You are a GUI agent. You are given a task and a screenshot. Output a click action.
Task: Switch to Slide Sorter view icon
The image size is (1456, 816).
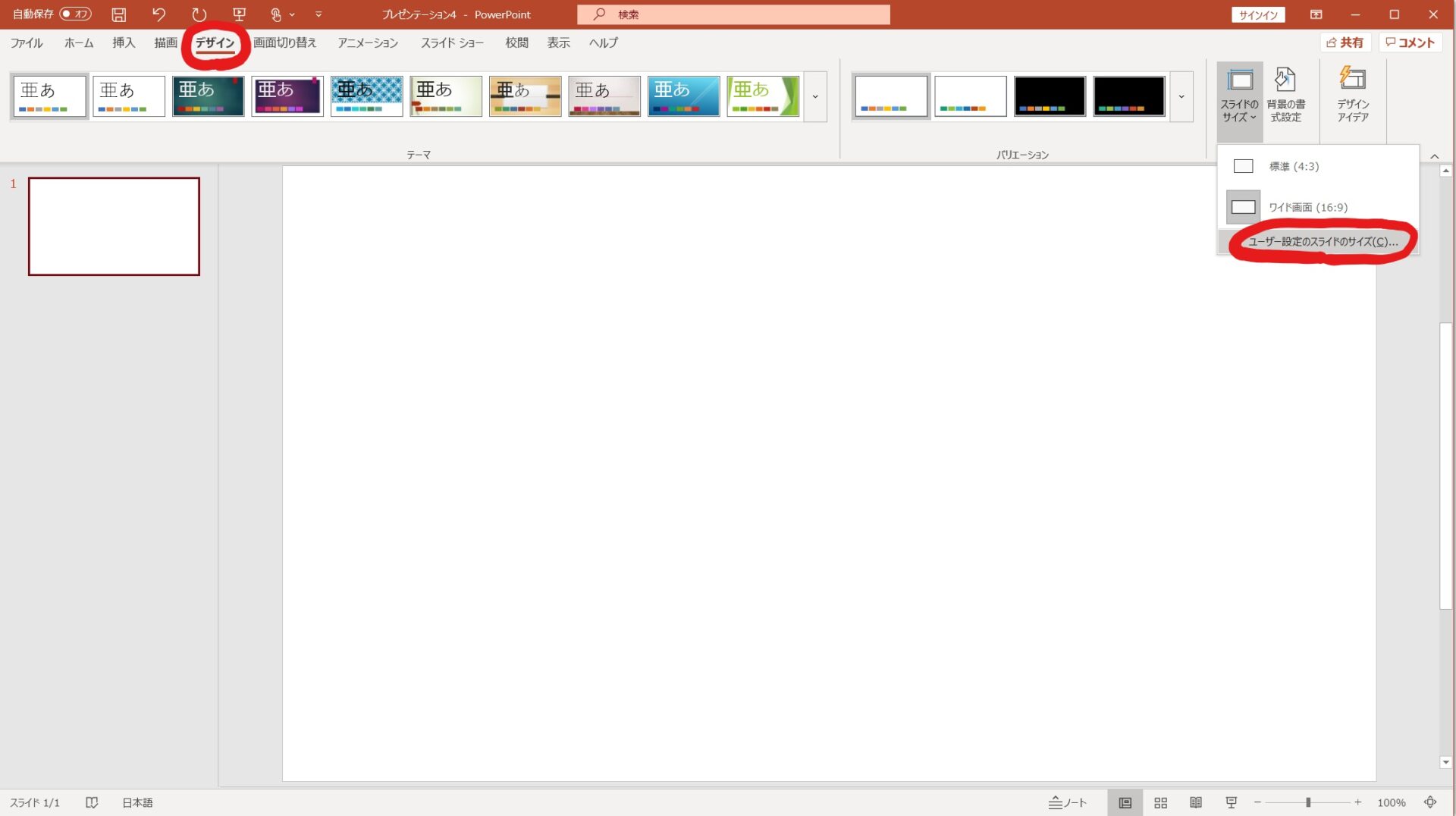coord(1160,802)
